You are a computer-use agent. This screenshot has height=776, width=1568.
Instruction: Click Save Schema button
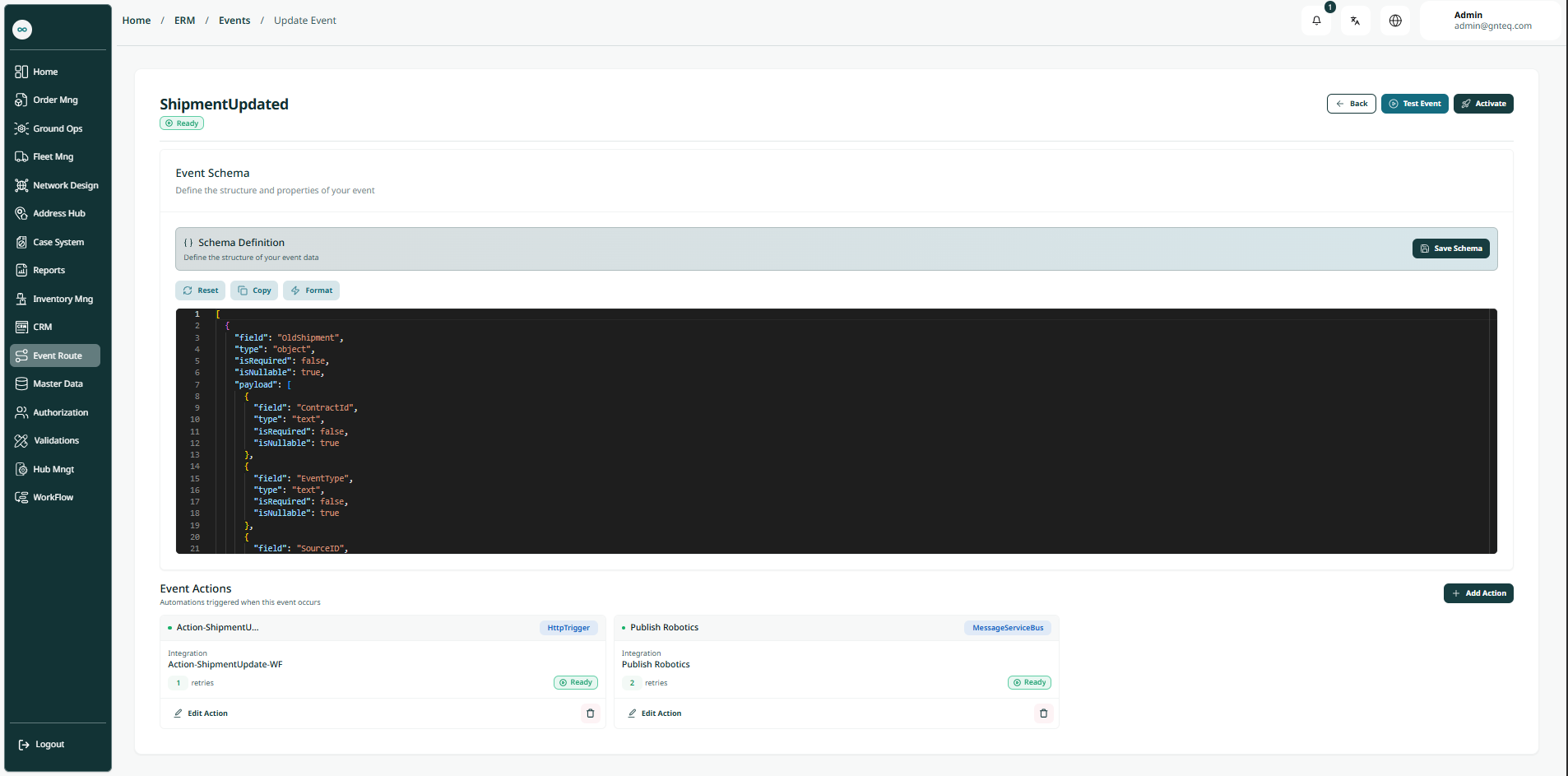(x=1450, y=249)
